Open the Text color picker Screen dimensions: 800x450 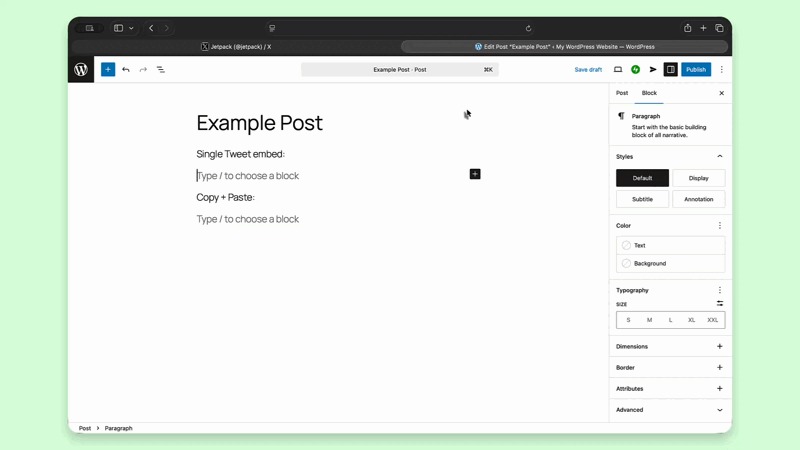tap(670, 245)
